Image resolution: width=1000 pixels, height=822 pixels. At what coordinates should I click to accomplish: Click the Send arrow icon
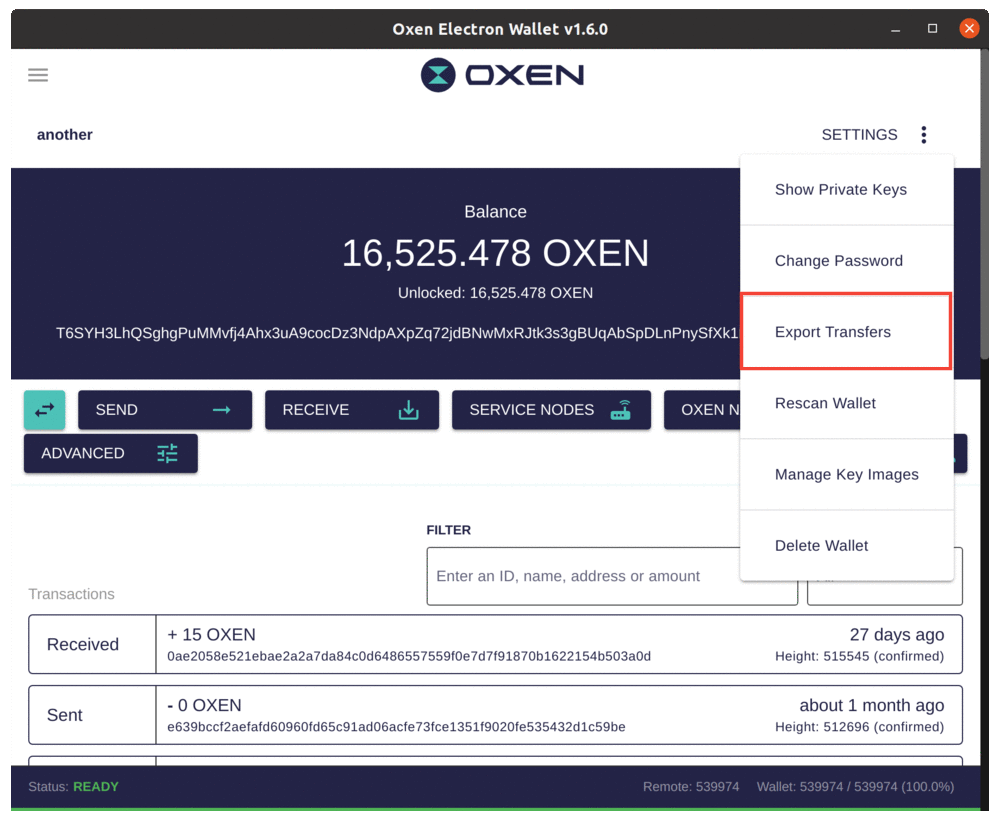coord(221,409)
